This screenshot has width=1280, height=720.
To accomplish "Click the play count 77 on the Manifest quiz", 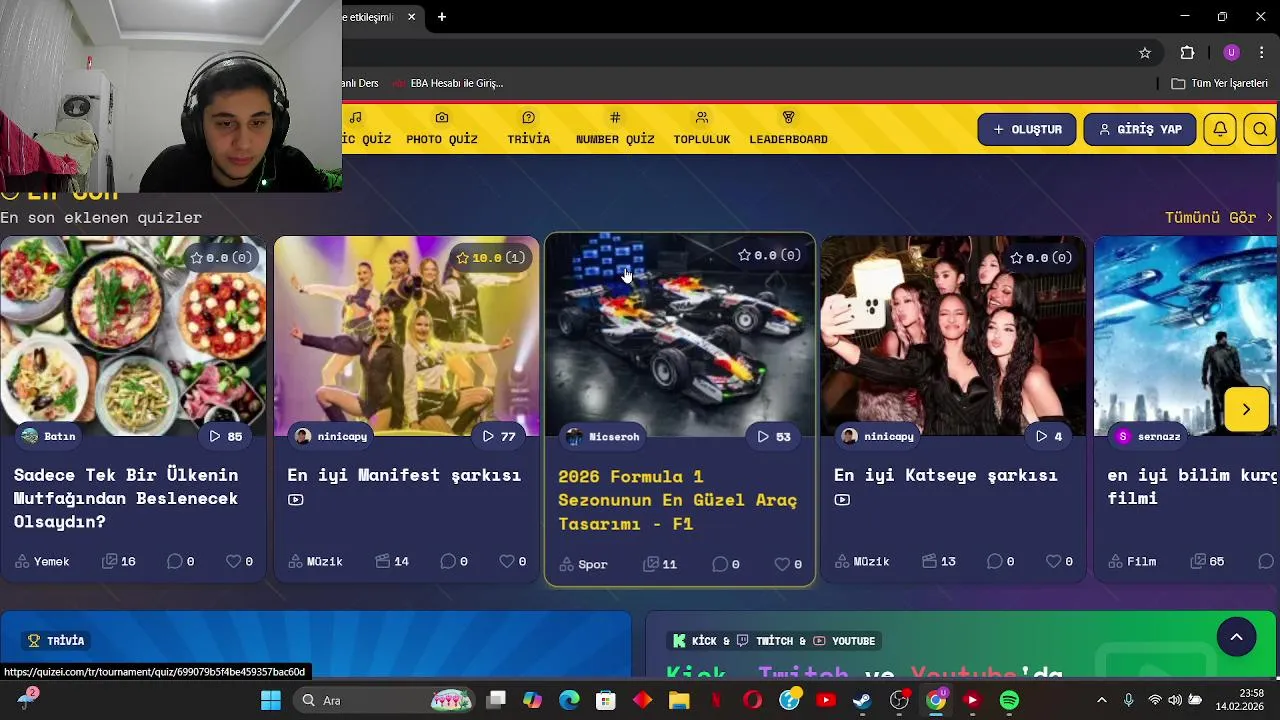I will point(499,436).
